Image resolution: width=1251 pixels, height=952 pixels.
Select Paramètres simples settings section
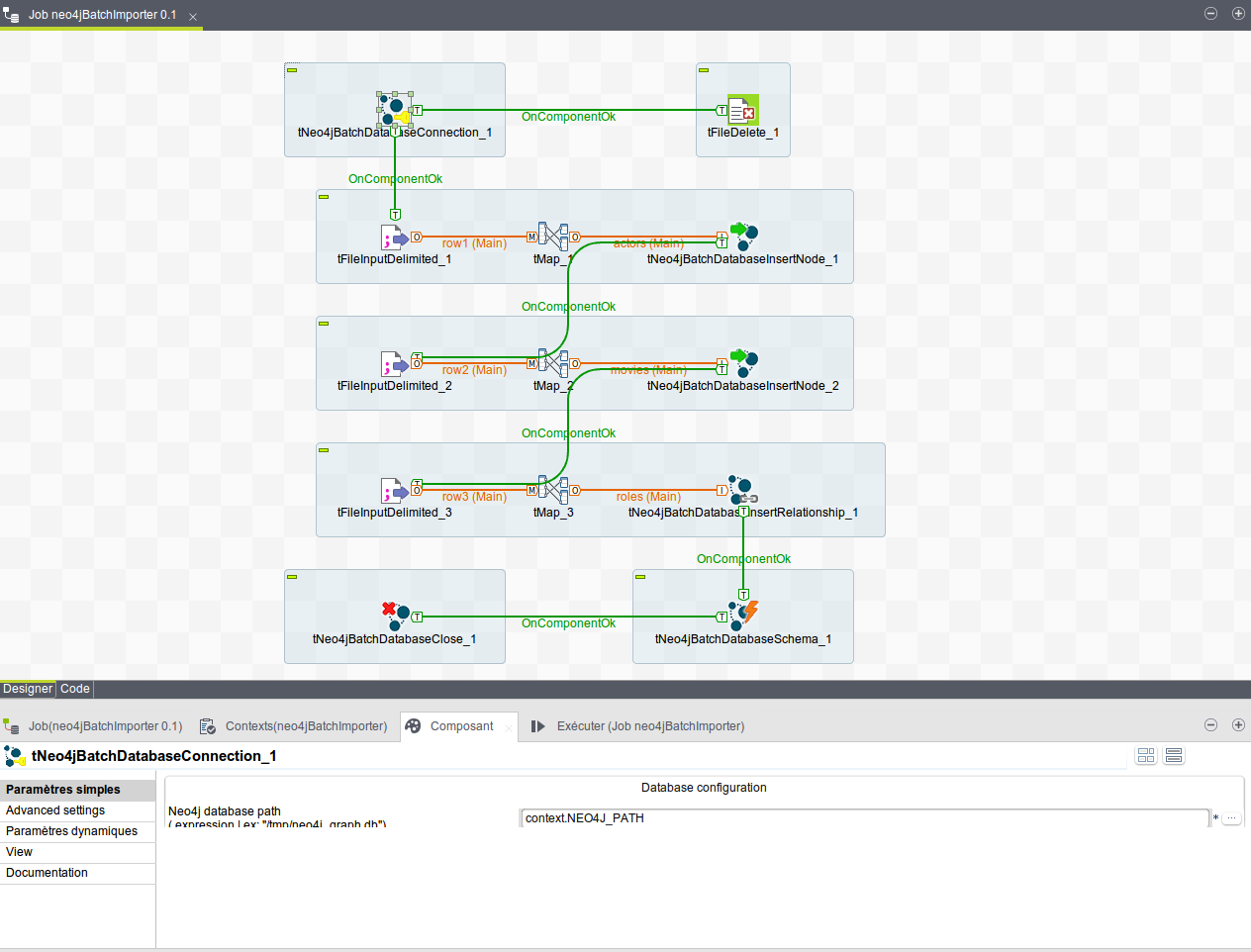click(77, 790)
